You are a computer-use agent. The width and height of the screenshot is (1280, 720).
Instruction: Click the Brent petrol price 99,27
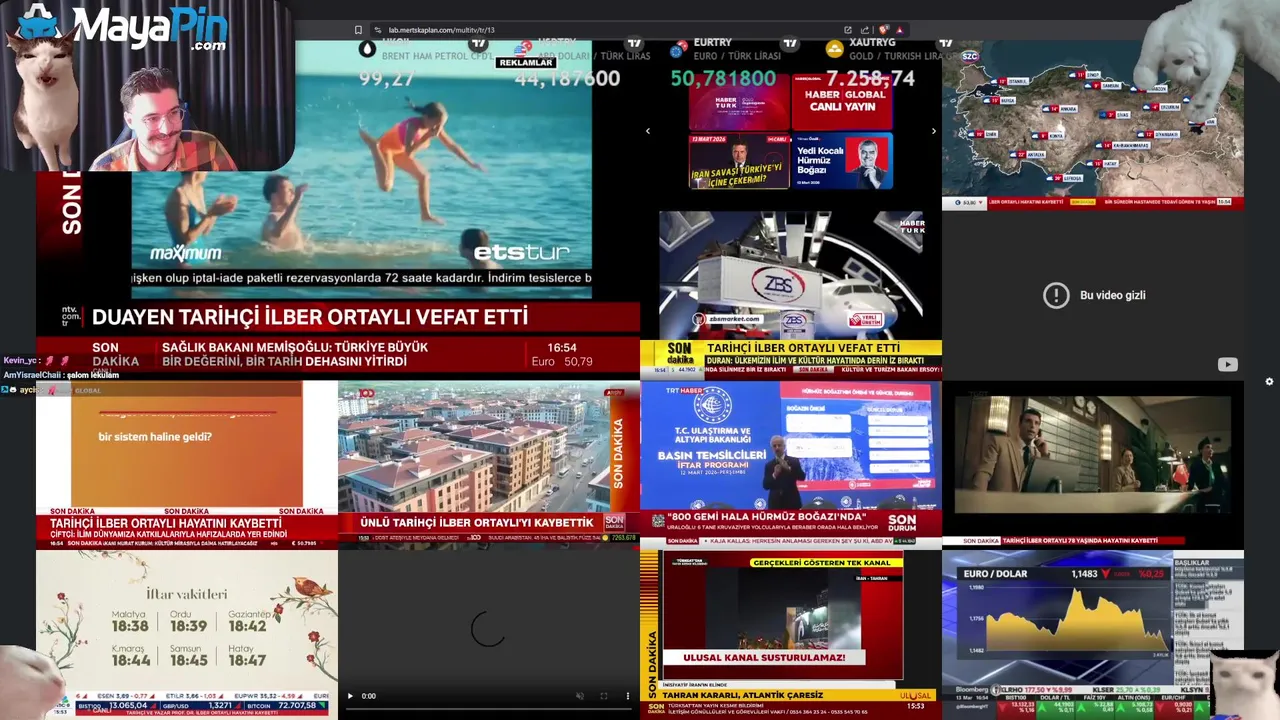(x=387, y=79)
